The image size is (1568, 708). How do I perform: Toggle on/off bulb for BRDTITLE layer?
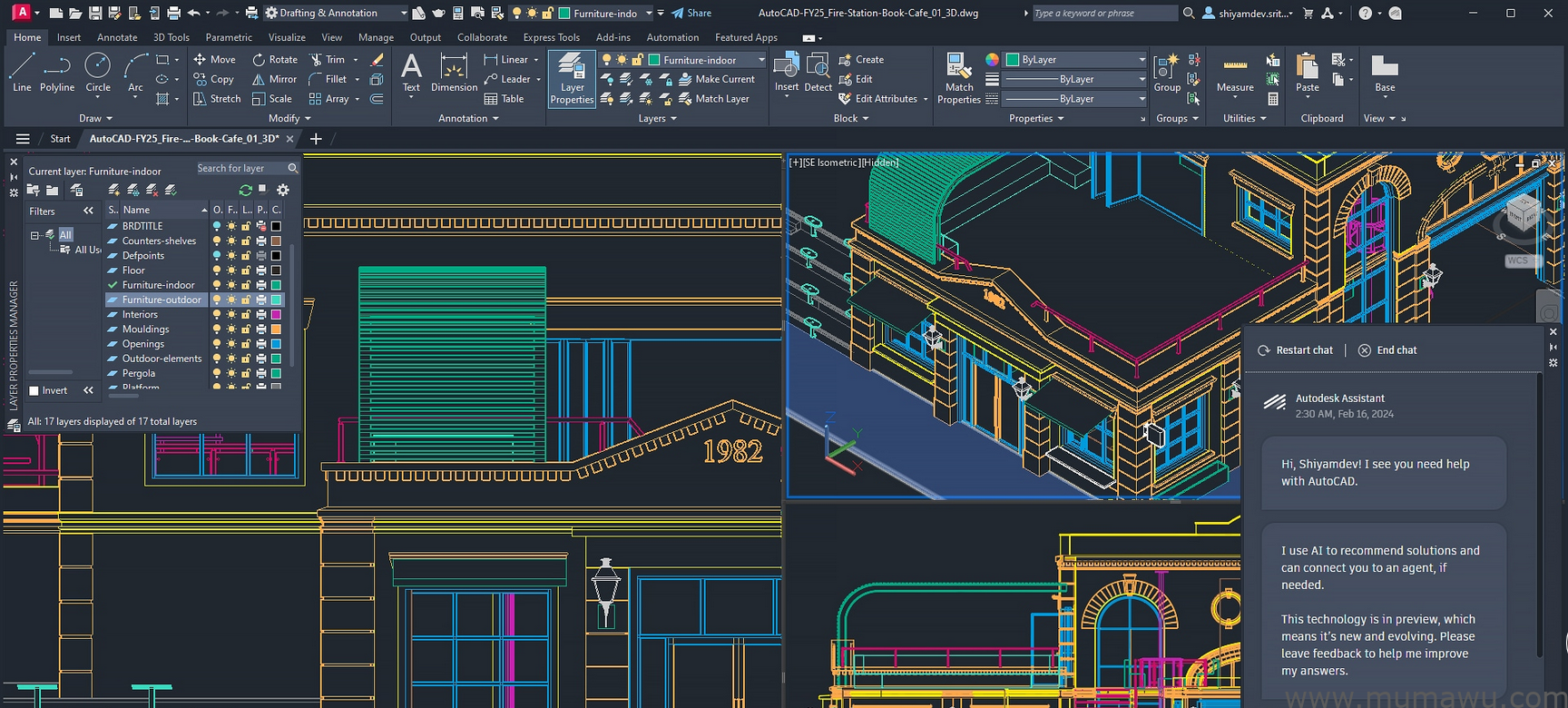[217, 226]
